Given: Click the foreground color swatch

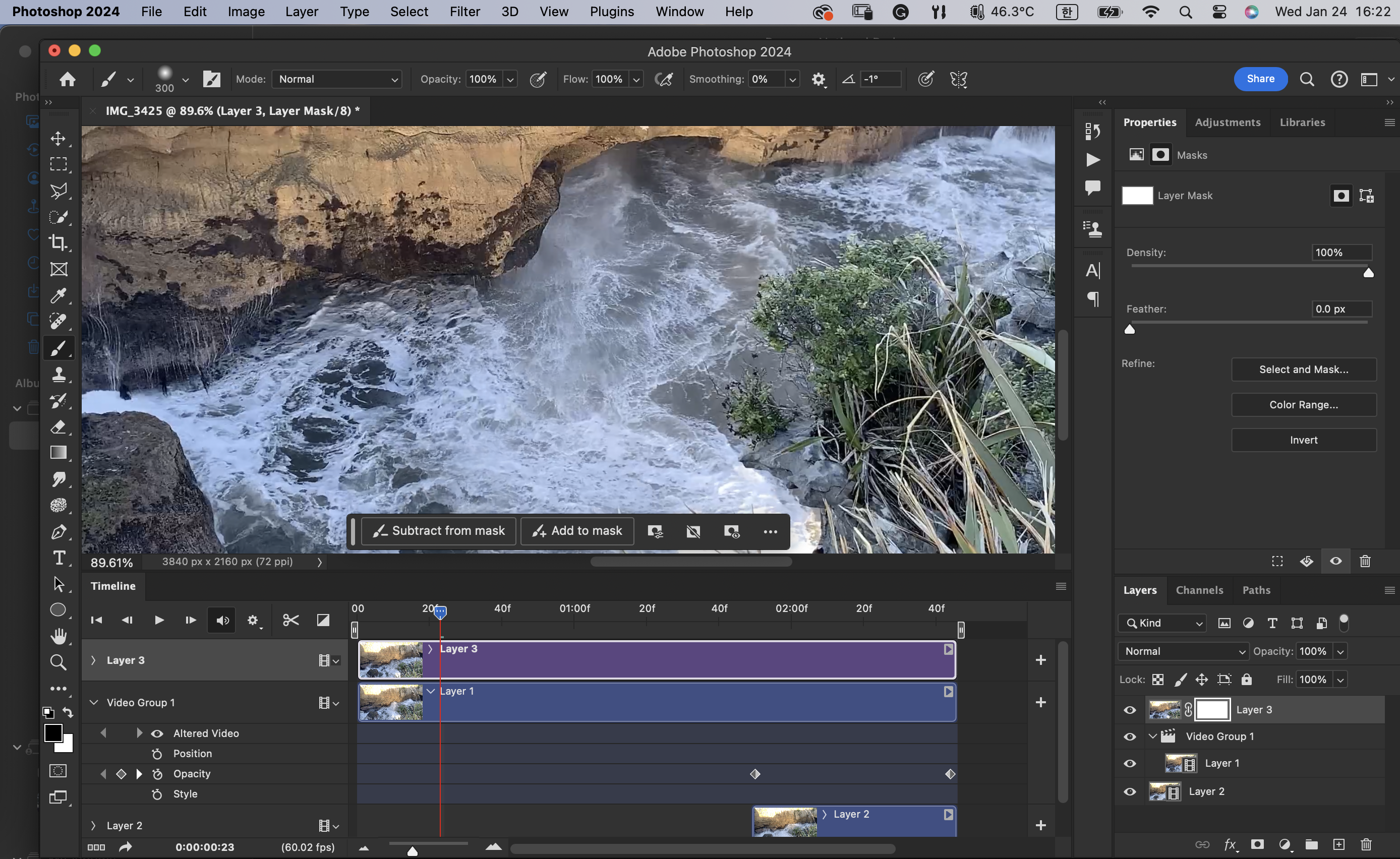Looking at the screenshot, I should click(x=53, y=733).
